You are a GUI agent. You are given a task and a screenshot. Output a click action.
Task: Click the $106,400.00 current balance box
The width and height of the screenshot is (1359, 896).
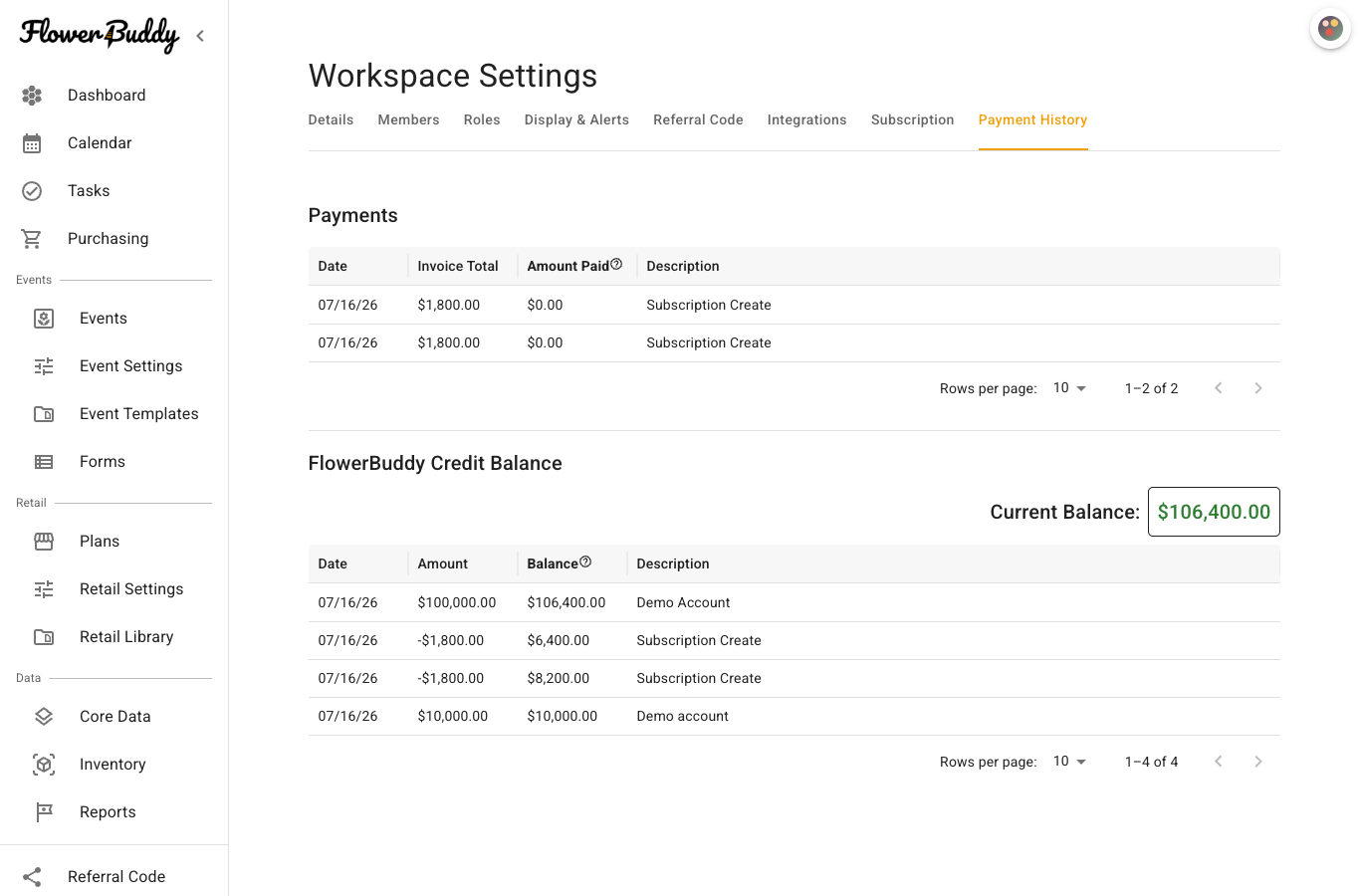(x=1214, y=512)
